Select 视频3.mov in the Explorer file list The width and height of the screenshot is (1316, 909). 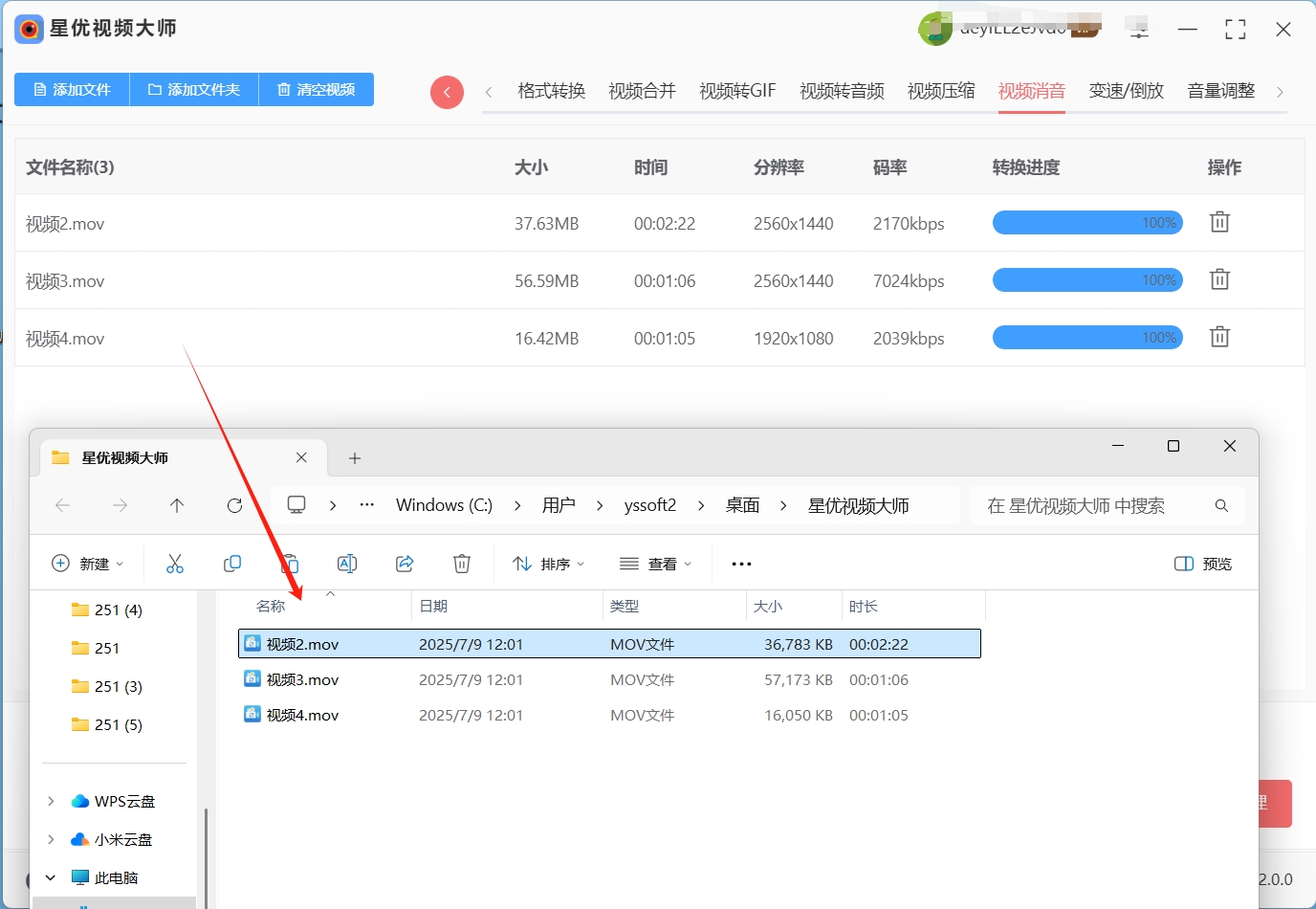tap(609, 679)
